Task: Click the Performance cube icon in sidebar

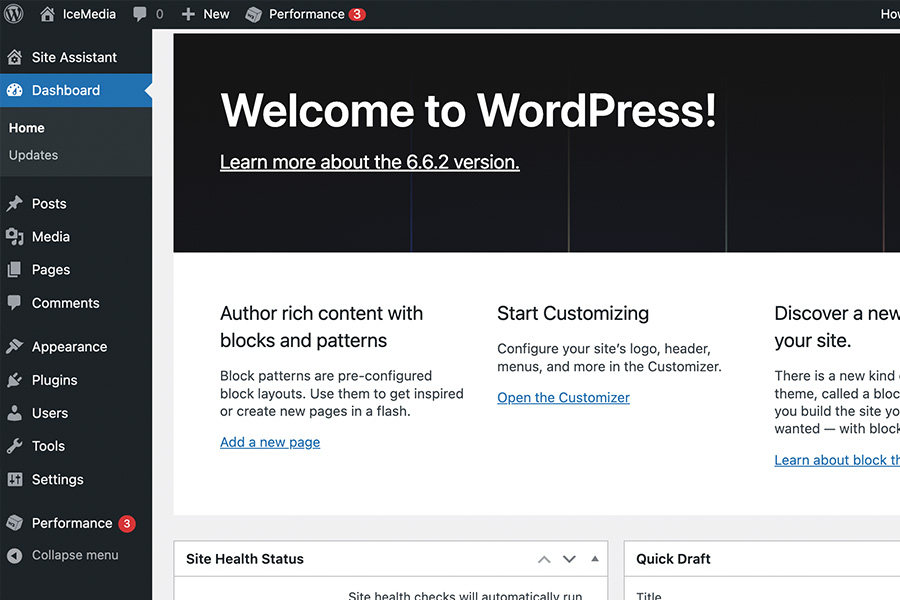Action: (15, 523)
